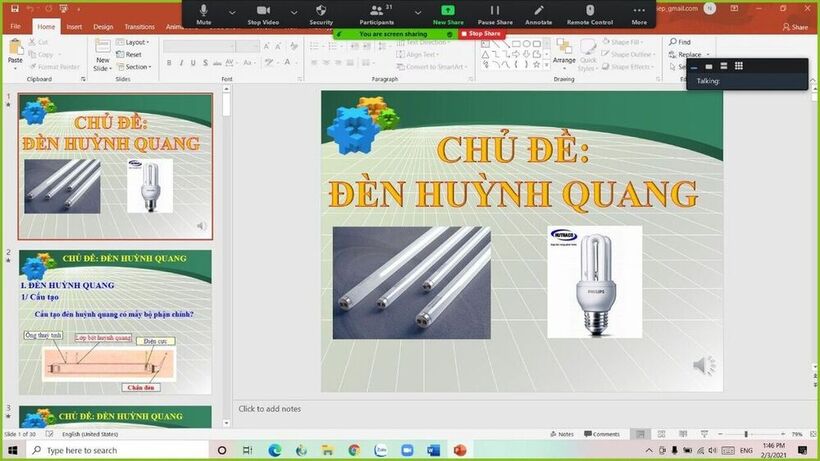Image resolution: width=820 pixels, height=461 pixels.
Task: Toggle the Notes pane in status bar
Action: point(562,434)
